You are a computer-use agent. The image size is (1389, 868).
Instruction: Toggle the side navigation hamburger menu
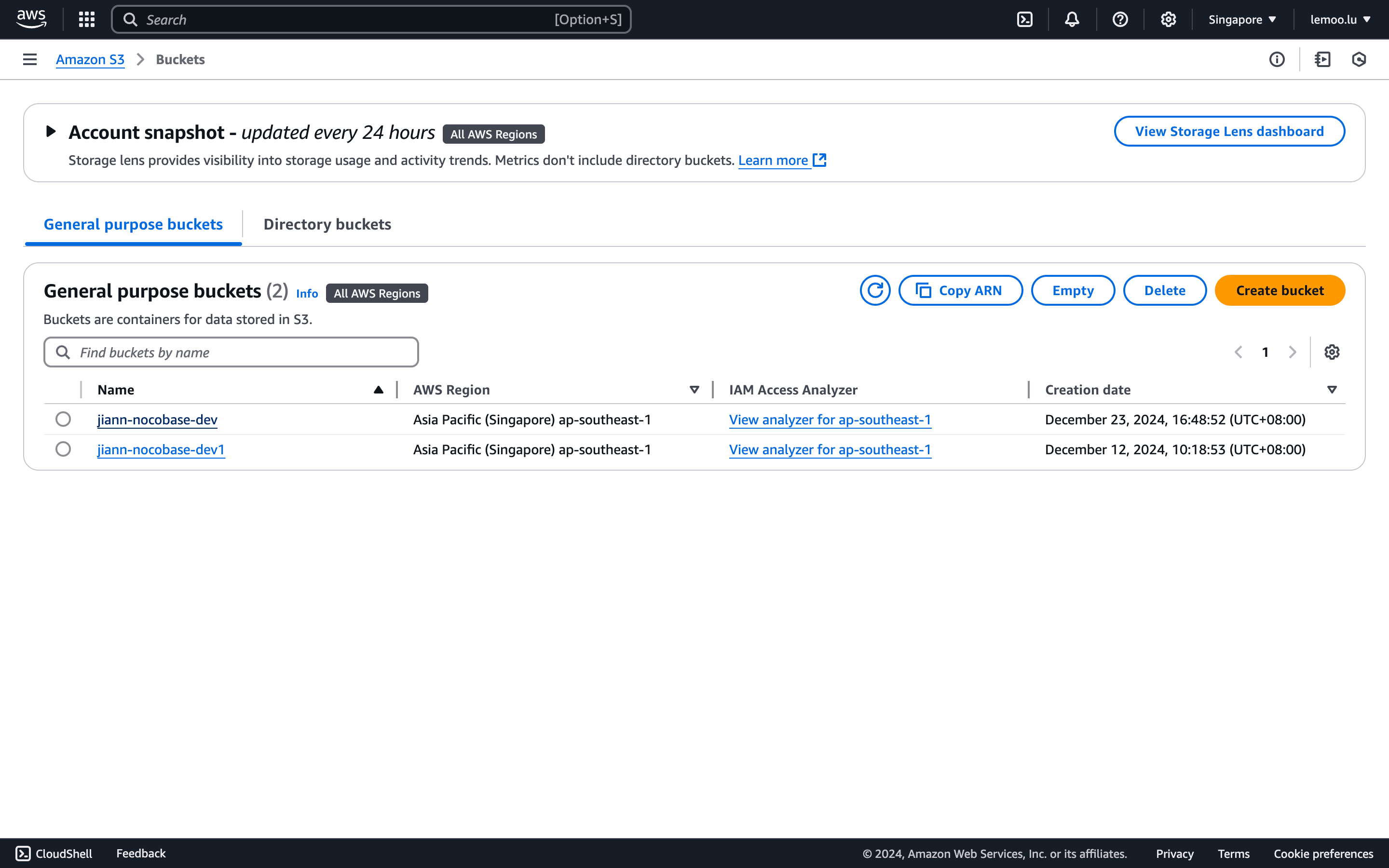[x=30, y=59]
